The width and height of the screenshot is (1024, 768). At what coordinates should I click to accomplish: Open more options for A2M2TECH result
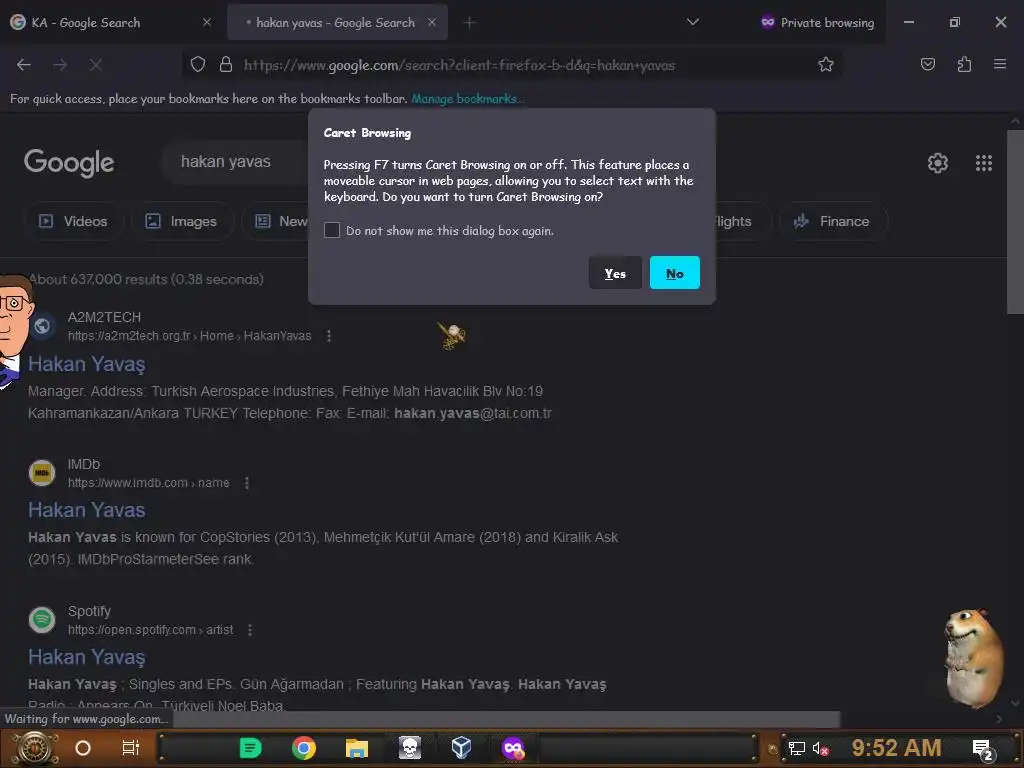(328, 336)
